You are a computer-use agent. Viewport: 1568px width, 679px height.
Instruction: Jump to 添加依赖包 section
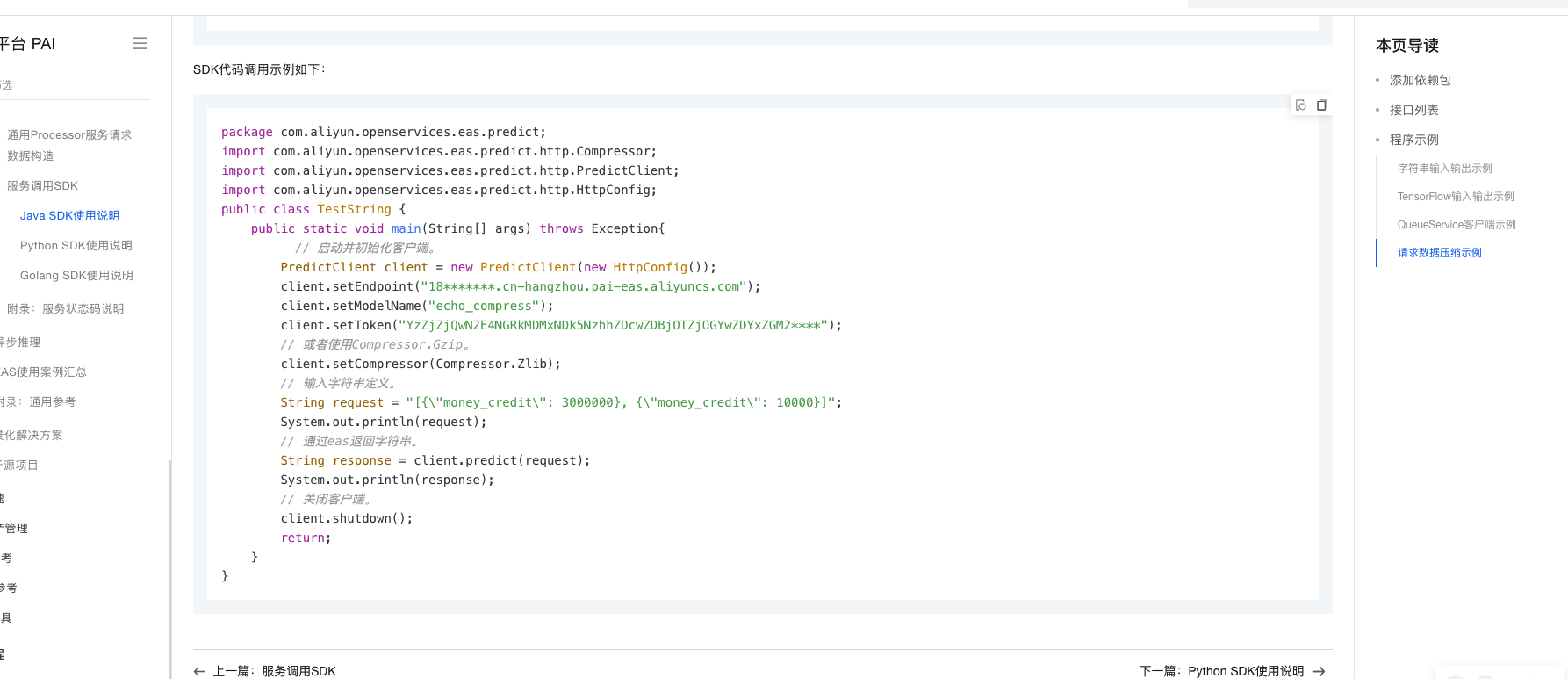[x=1420, y=80]
